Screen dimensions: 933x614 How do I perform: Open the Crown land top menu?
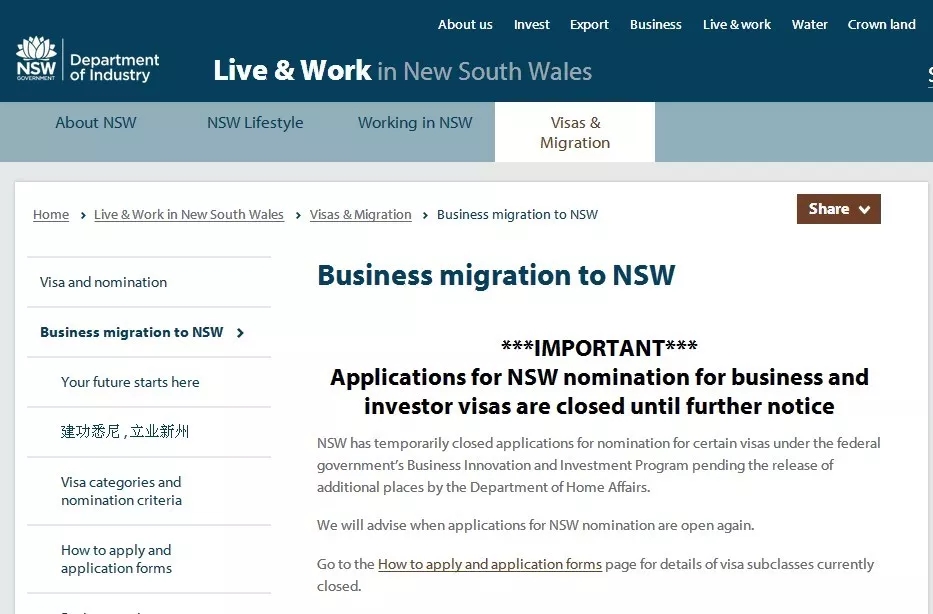pos(881,24)
